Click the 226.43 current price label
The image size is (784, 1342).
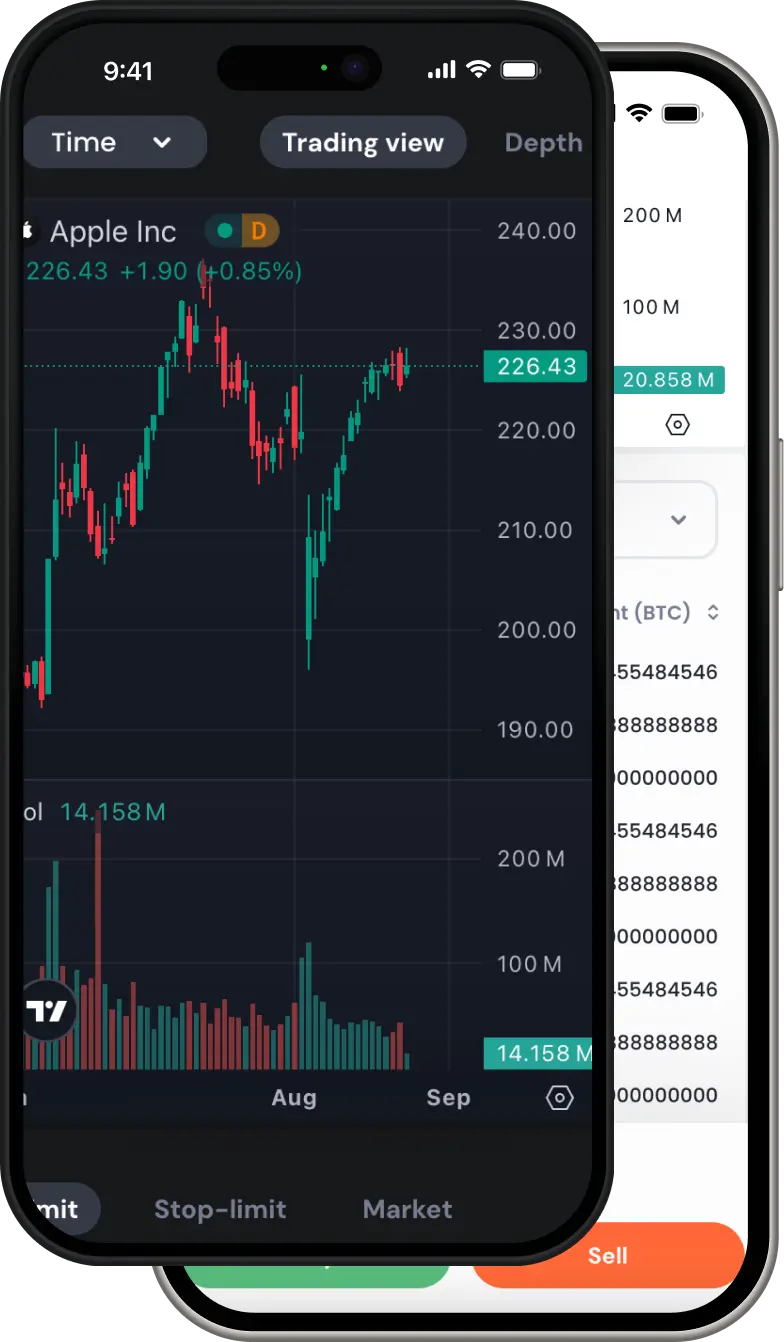(536, 366)
